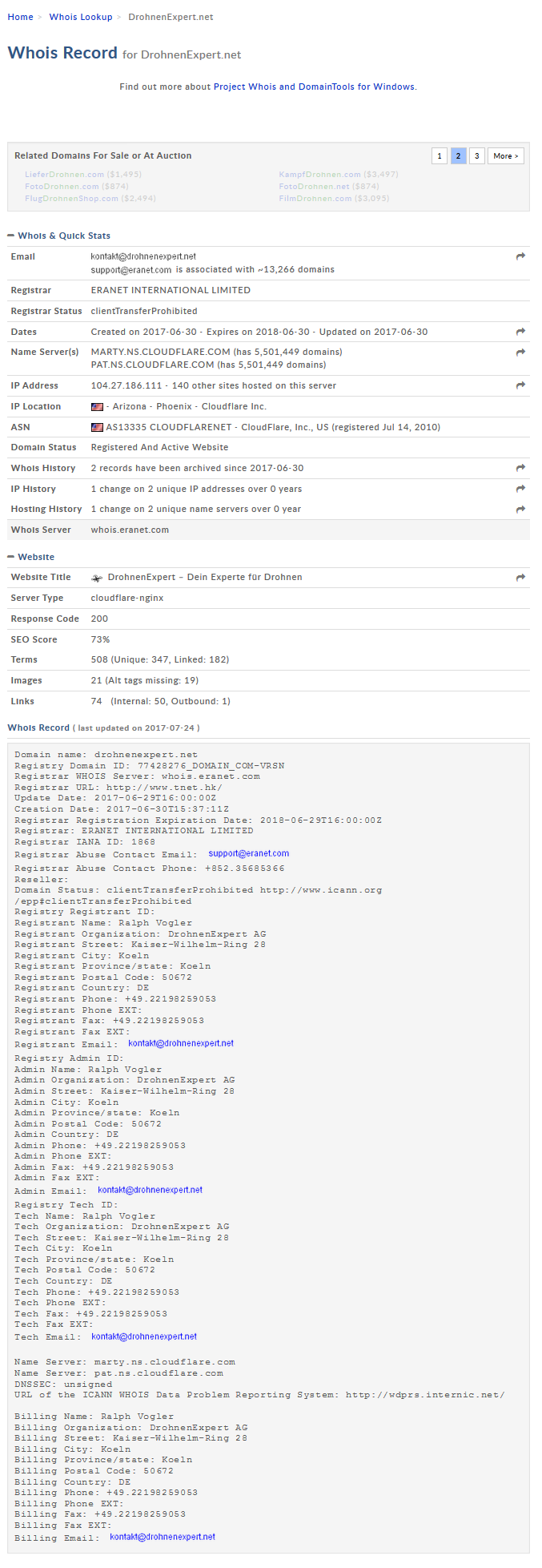Screen dimensions: 542x1568
Task: Open the LieferDronnen.com domain listing
Action: (x=65, y=174)
